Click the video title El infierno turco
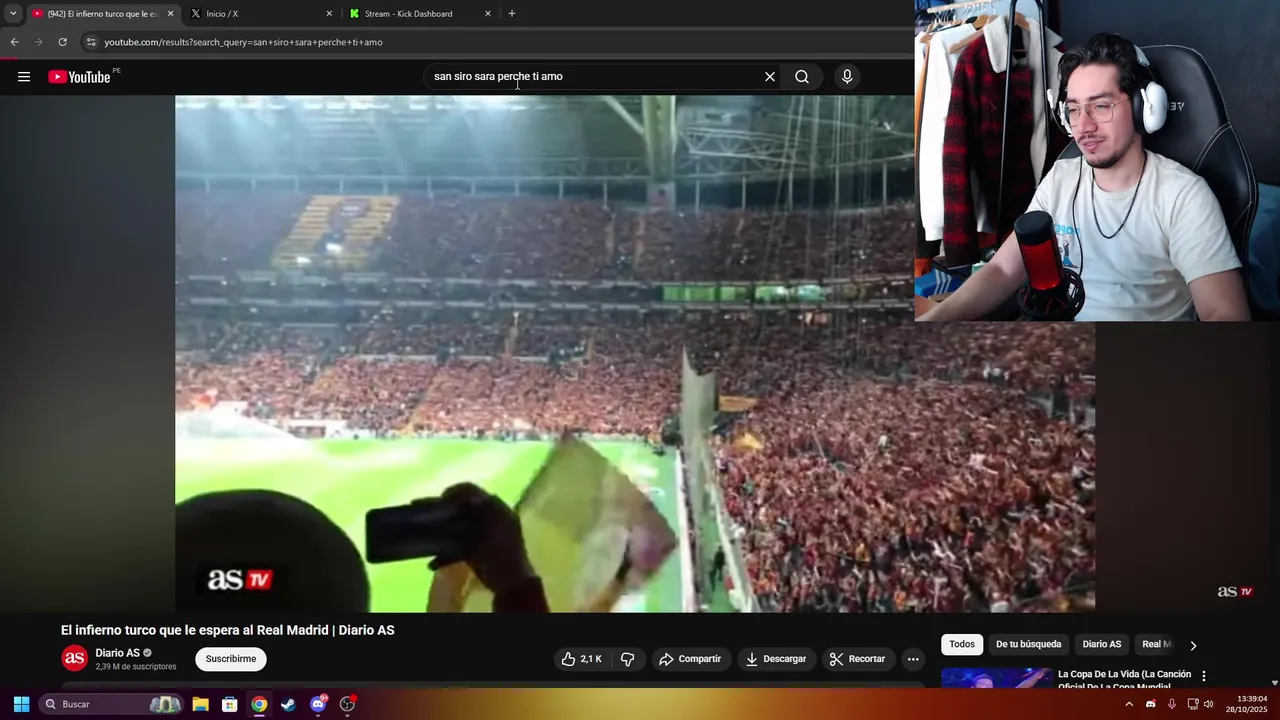1280x720 pixels. tap(228, 630)
